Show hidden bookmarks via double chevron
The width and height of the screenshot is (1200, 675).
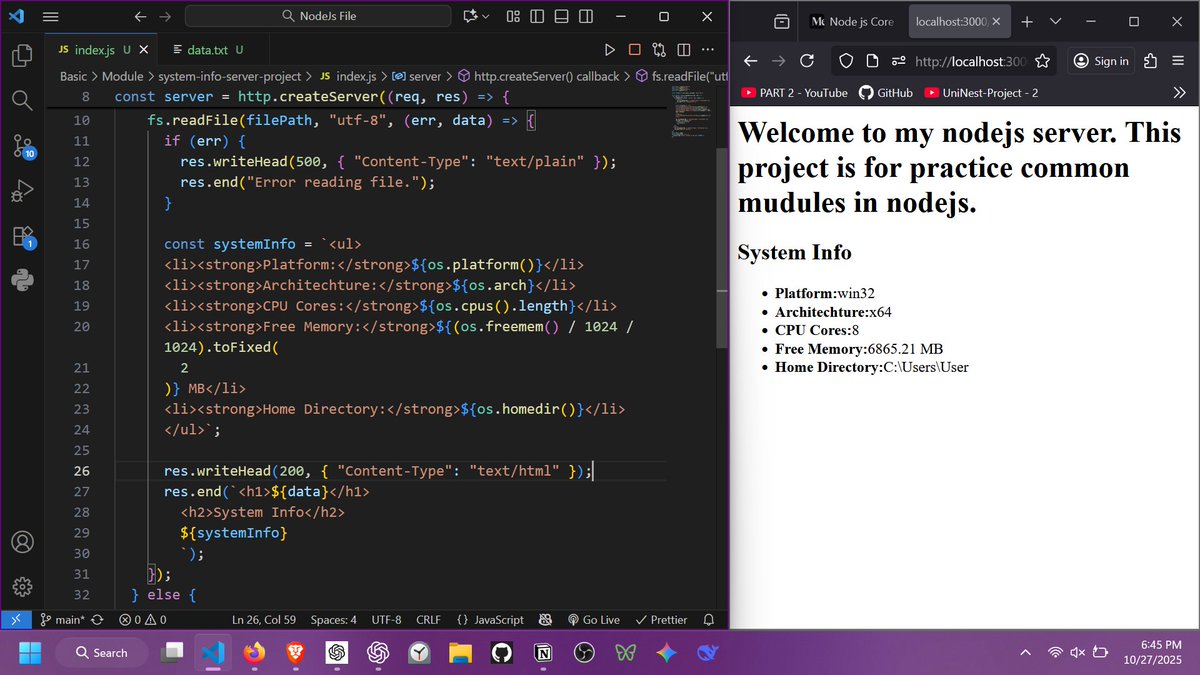pos(1180,92)
